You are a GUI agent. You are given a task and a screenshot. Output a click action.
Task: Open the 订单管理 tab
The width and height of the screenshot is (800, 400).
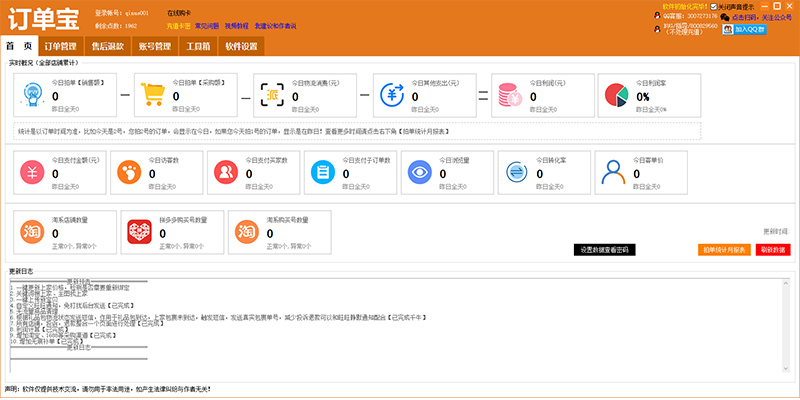click(61, 47)
